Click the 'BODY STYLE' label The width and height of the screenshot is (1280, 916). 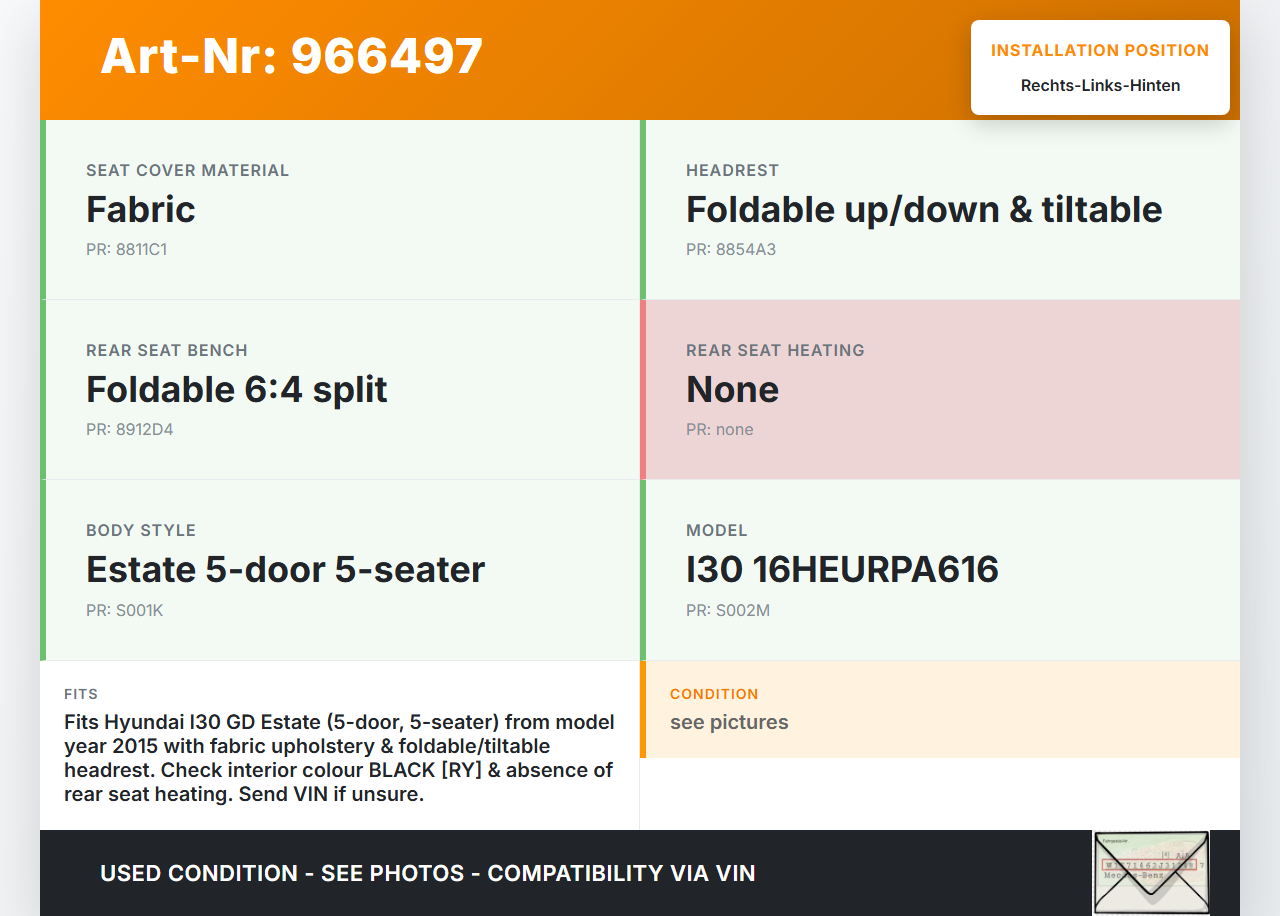[x=141, y=530]
